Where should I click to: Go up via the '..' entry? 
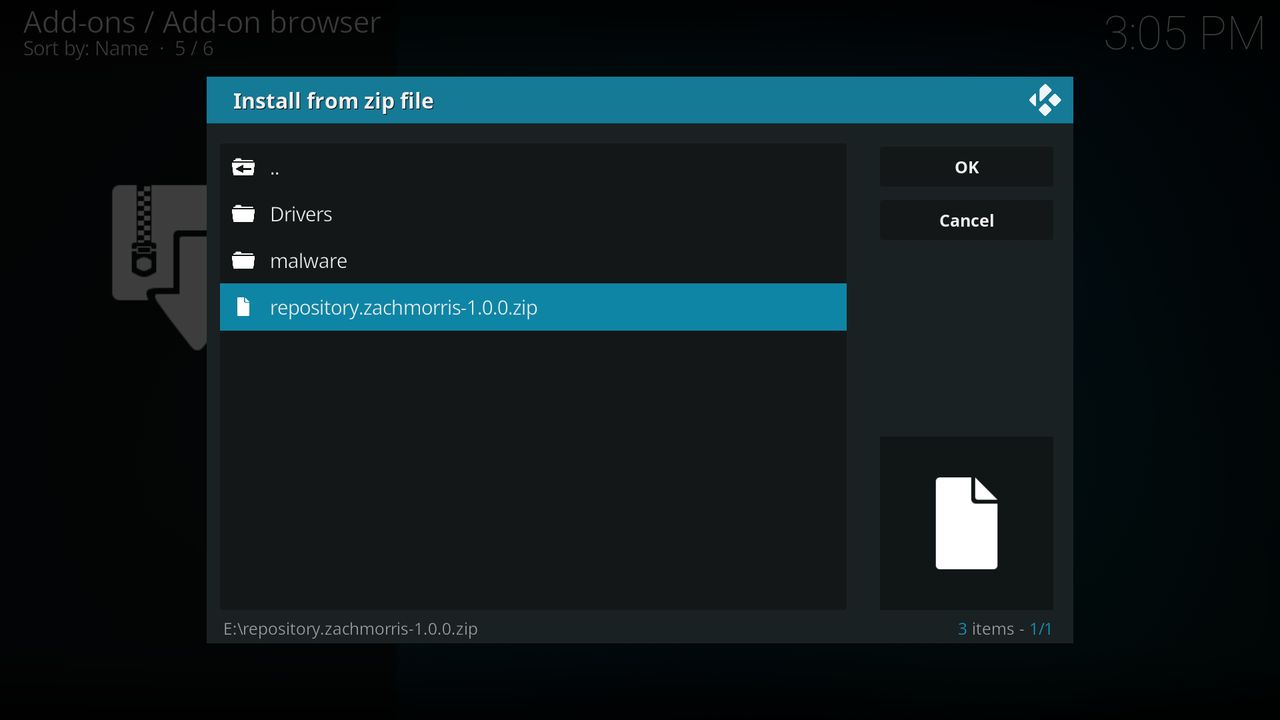[x=533, y=167]
